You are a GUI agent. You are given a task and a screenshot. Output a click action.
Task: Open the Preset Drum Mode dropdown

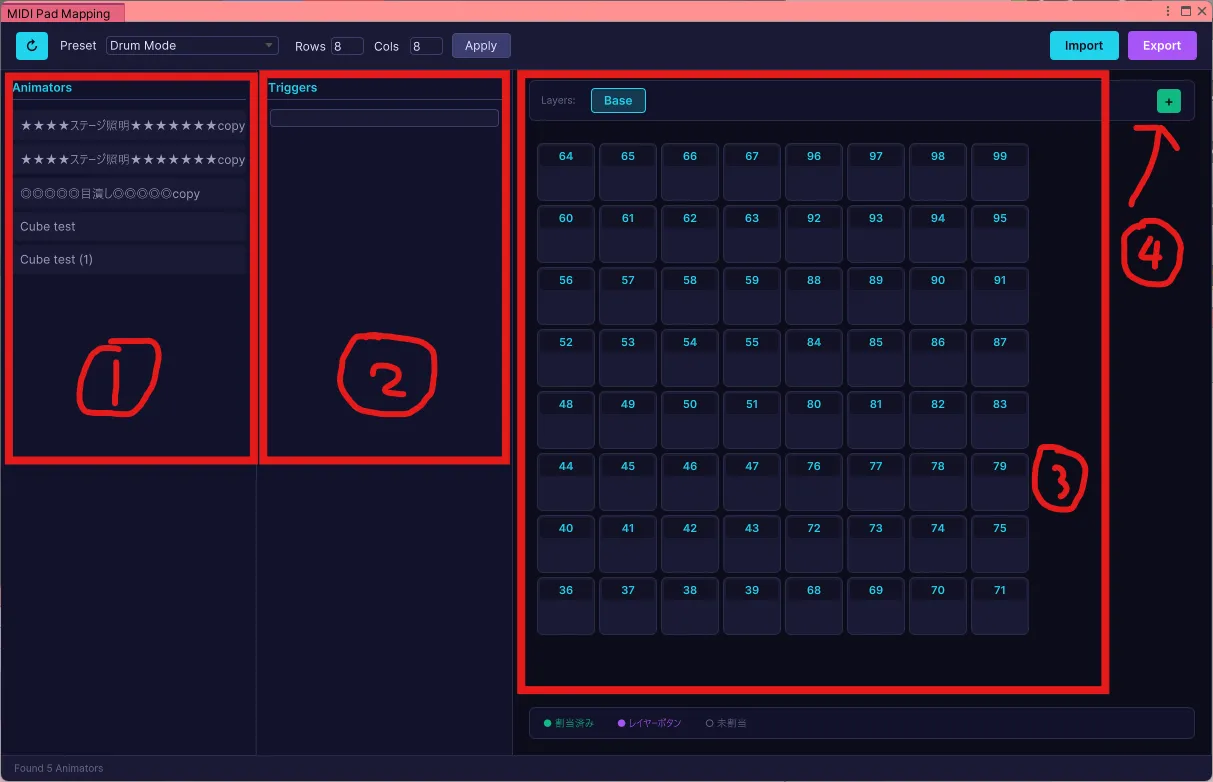pos(193,46)
